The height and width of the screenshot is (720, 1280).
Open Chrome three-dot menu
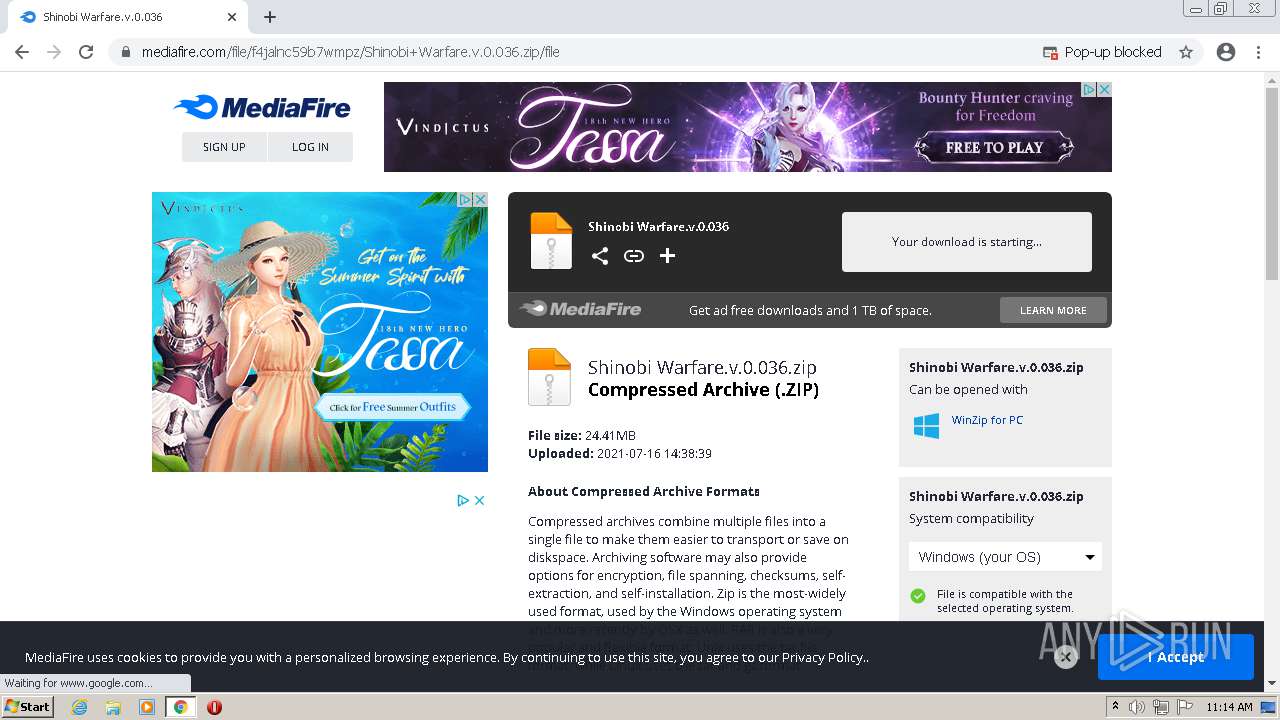click(1258, 52)
